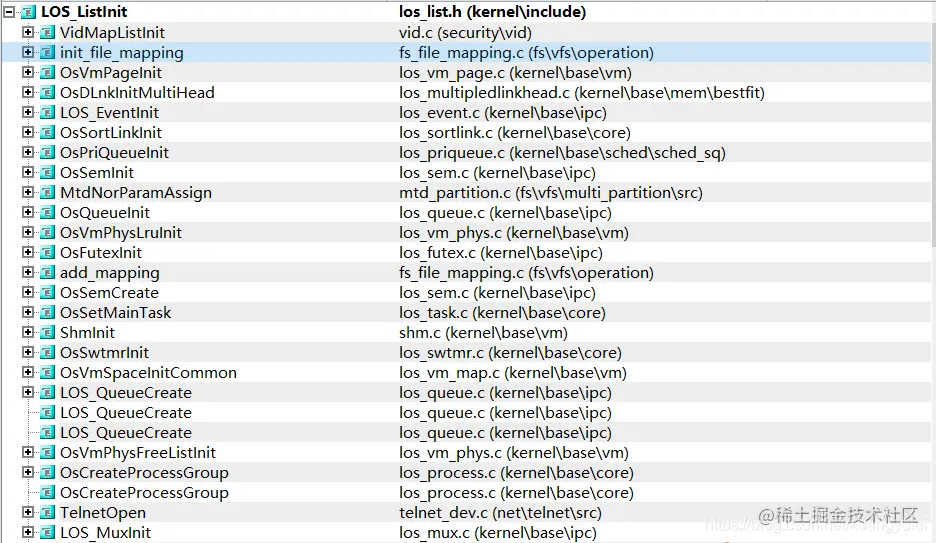Click the function icon beside OsVmSpaceInitCommon

[x=47, y=372]
